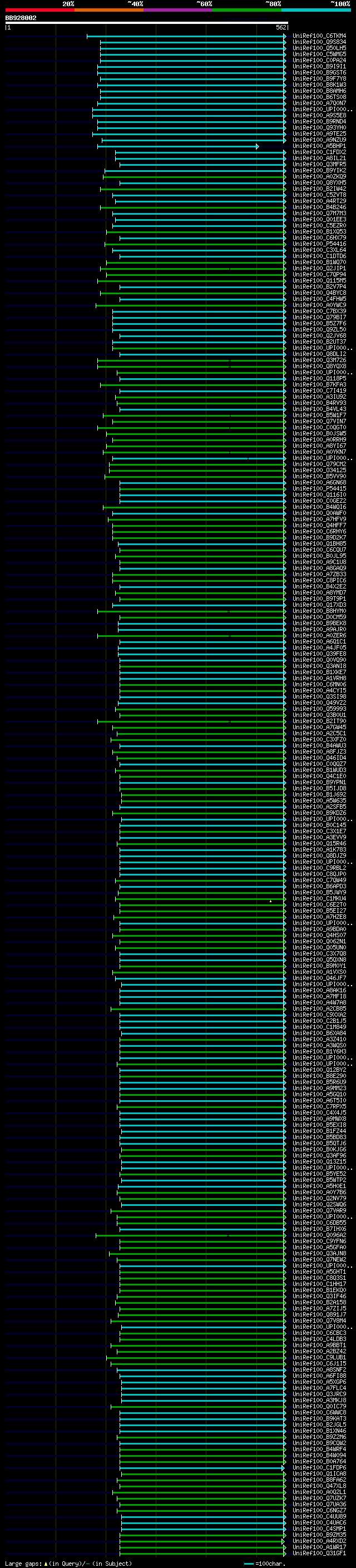The image size is (356, 1568).
Task: Select the UniRef100_B9KAT3 hit label
Action: pos(319,1419)
